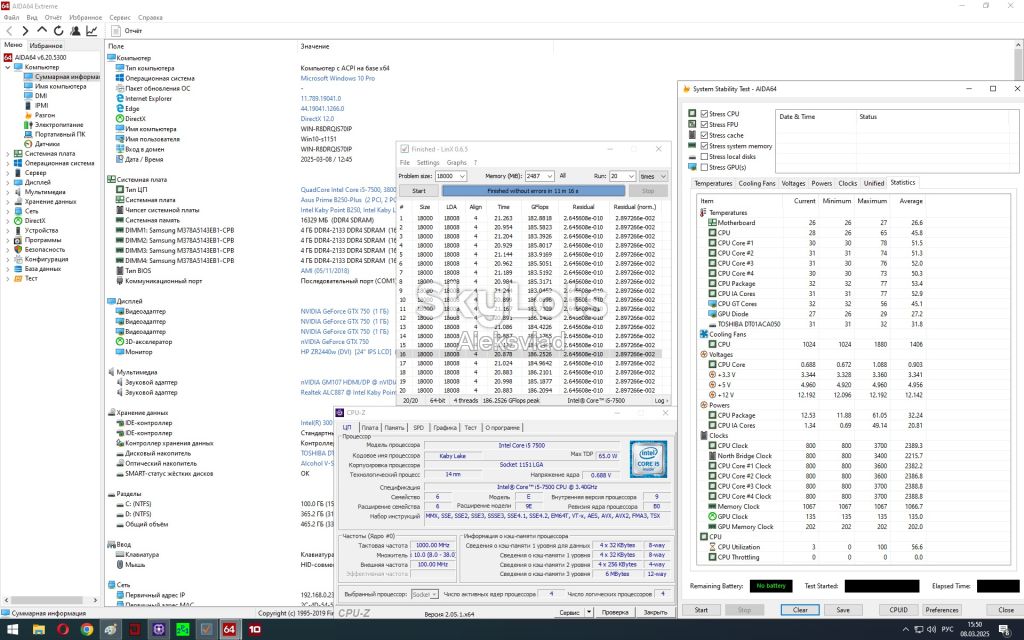Open the Graphs menu in LinX
The image size is (1024, 640).
pyautogui.click(x=456, y=163)
